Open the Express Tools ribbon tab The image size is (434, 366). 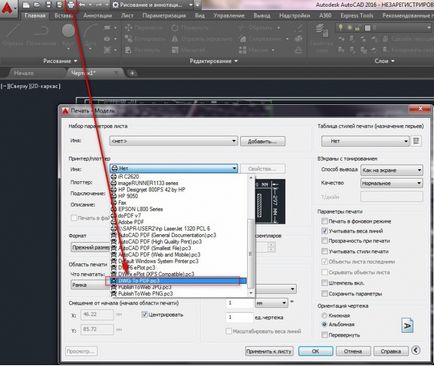357,16
